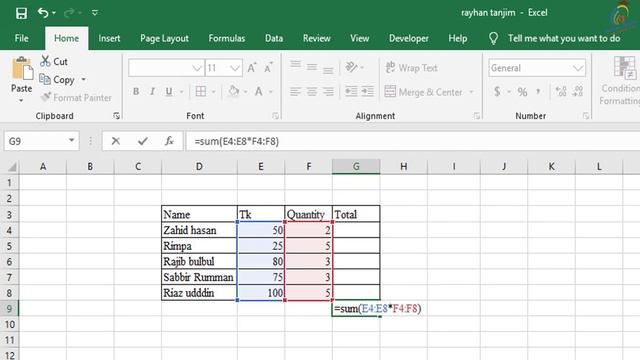
Task: Toggle Wrap Text
Action: pos(411,68)
